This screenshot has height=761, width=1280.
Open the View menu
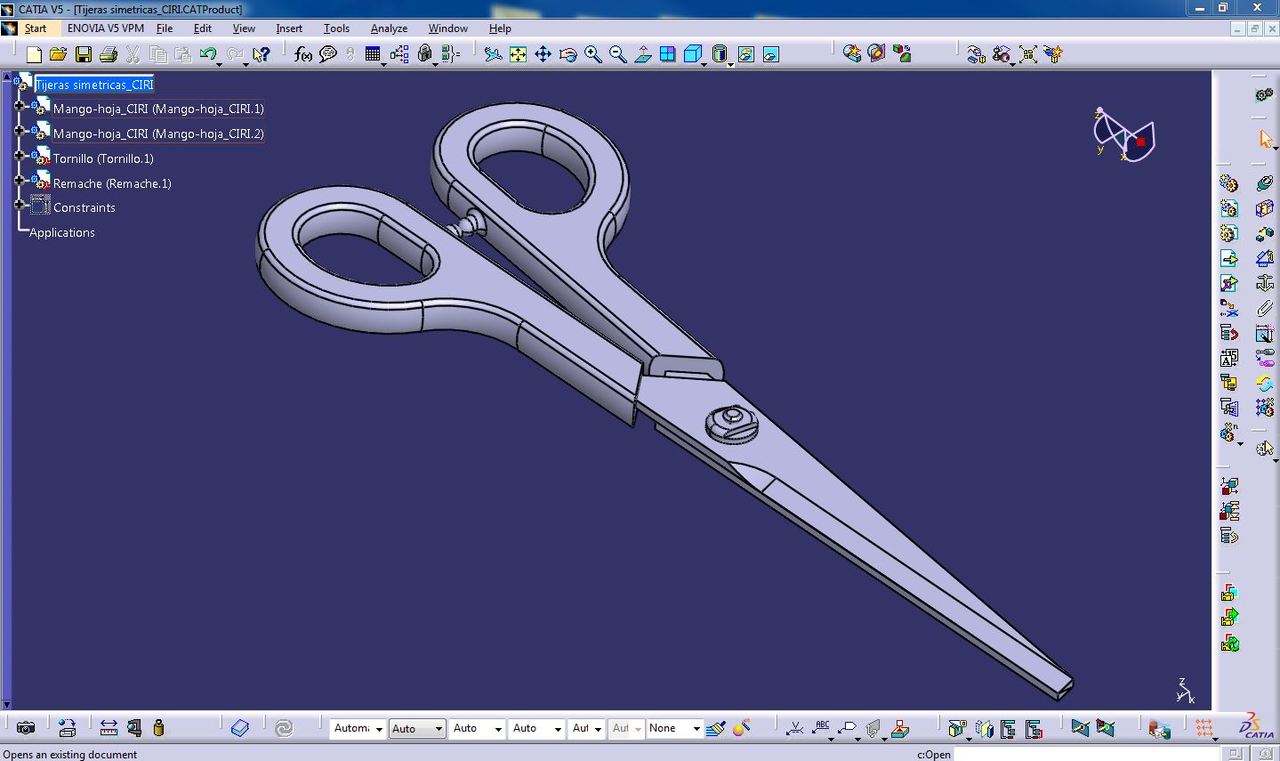click(x=244, y=28)
